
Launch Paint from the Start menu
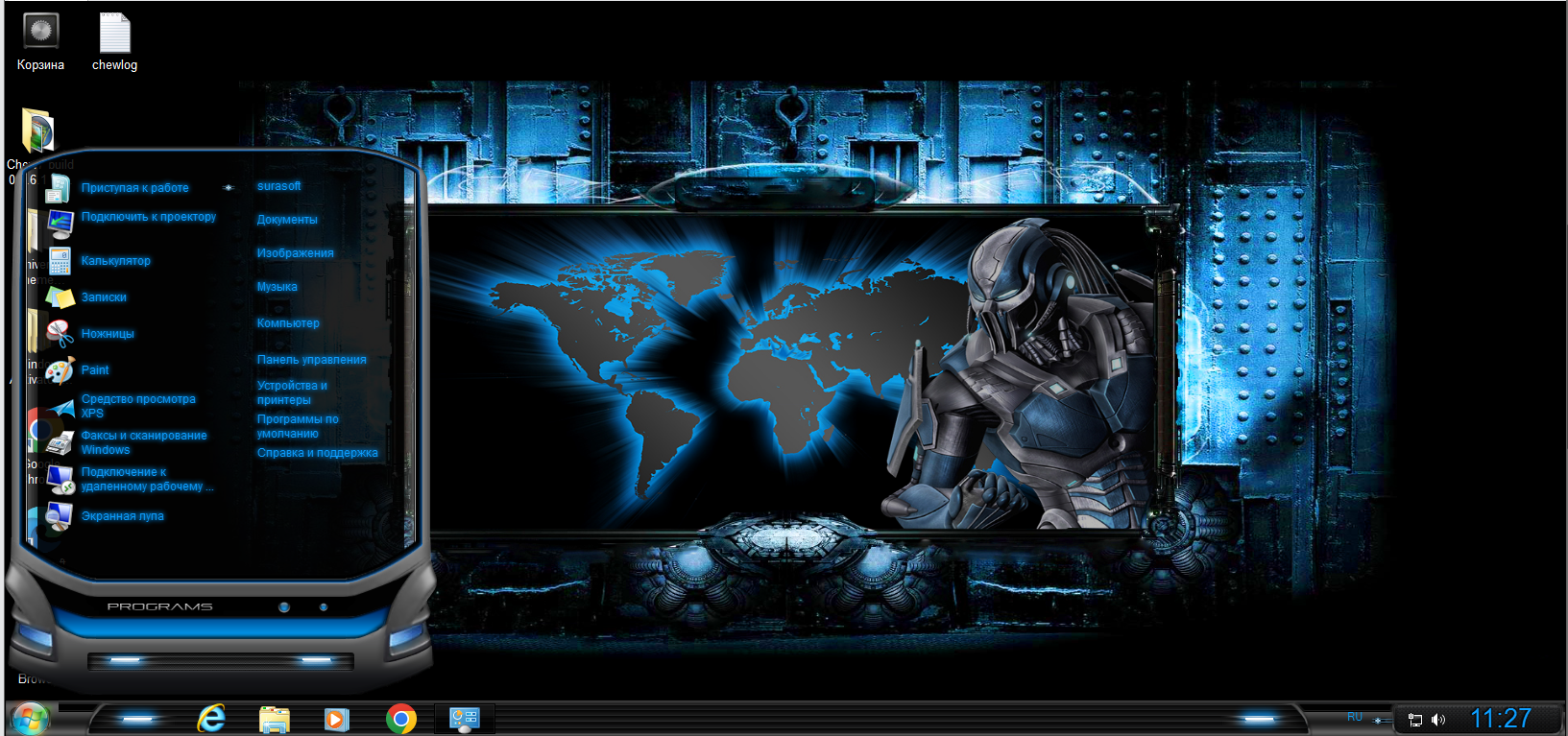point(94,370)
